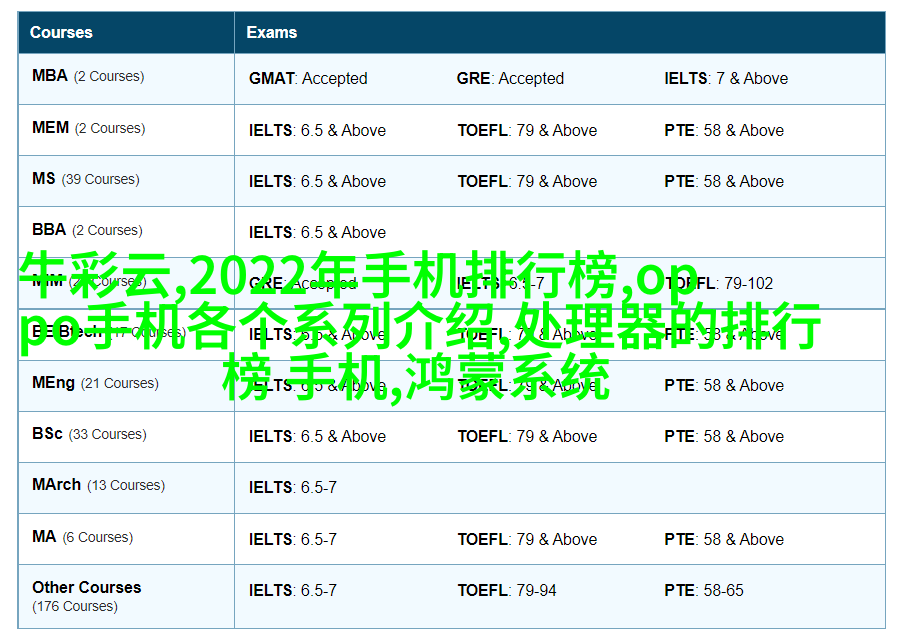Click PTE: 58 & Above in the BSc row

pyautogui.click(x=724, y=437)
